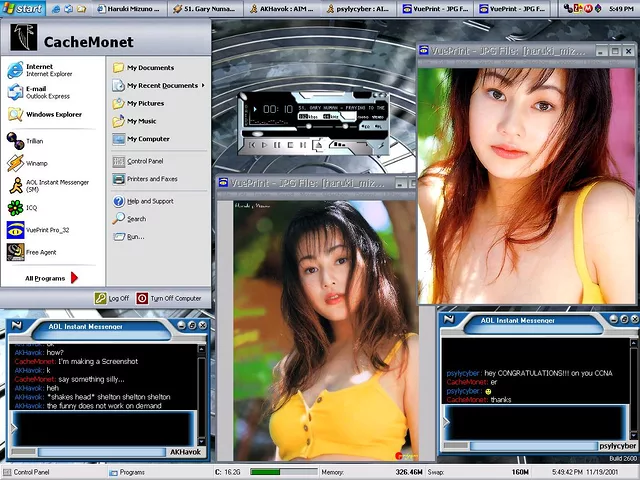Expand My Recent Documents submenu
The image size is (640, 480).
(x=162, y=86)
